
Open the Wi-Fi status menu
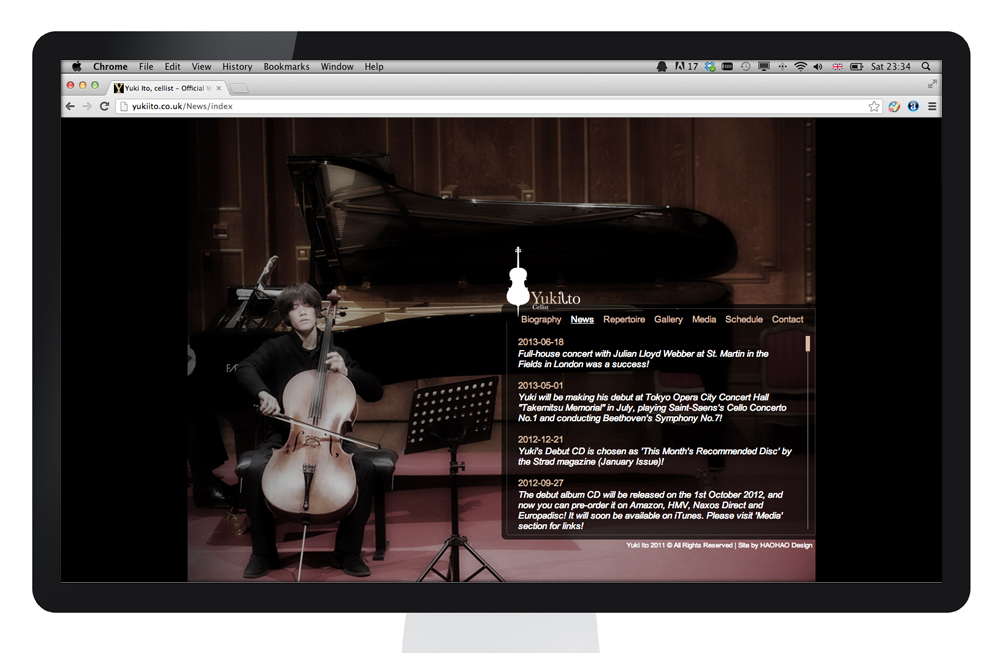[x=800, y=66]
